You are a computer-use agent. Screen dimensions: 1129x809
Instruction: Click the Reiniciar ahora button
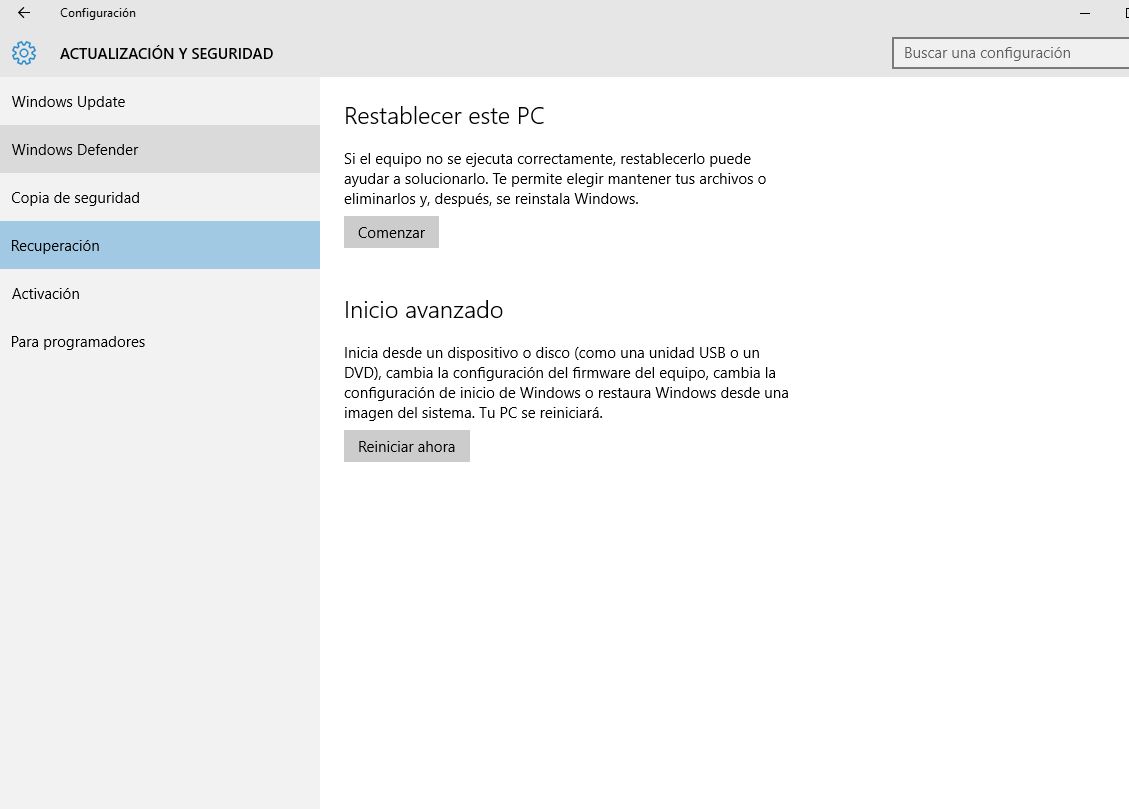click(x=406, y=446)
